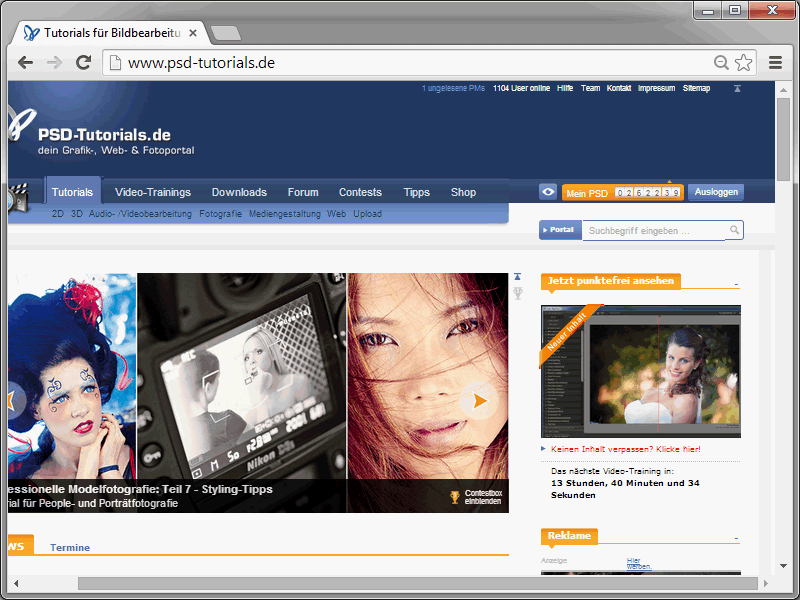Click the PSD-Tutorials.de logo

point(104,135)
